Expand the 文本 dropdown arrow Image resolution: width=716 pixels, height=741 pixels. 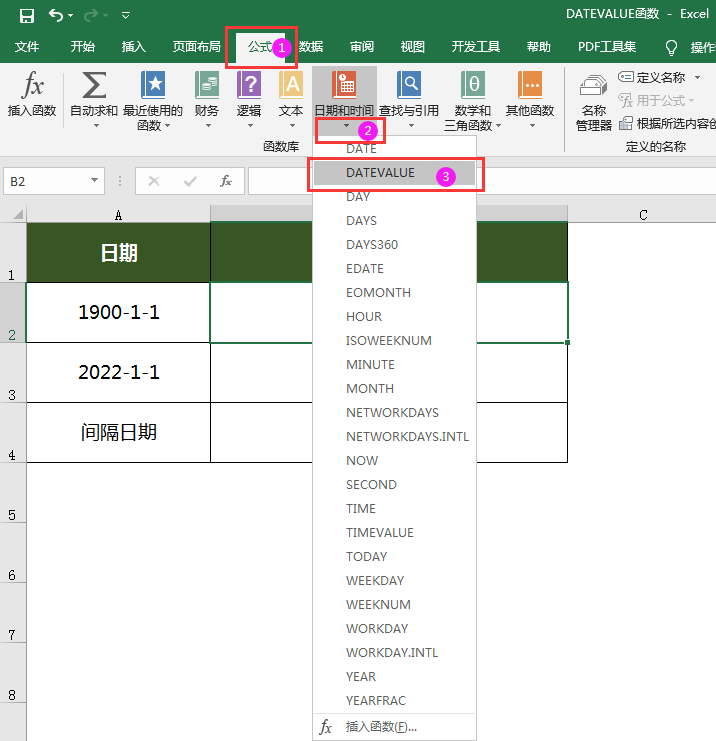point(292,126)
